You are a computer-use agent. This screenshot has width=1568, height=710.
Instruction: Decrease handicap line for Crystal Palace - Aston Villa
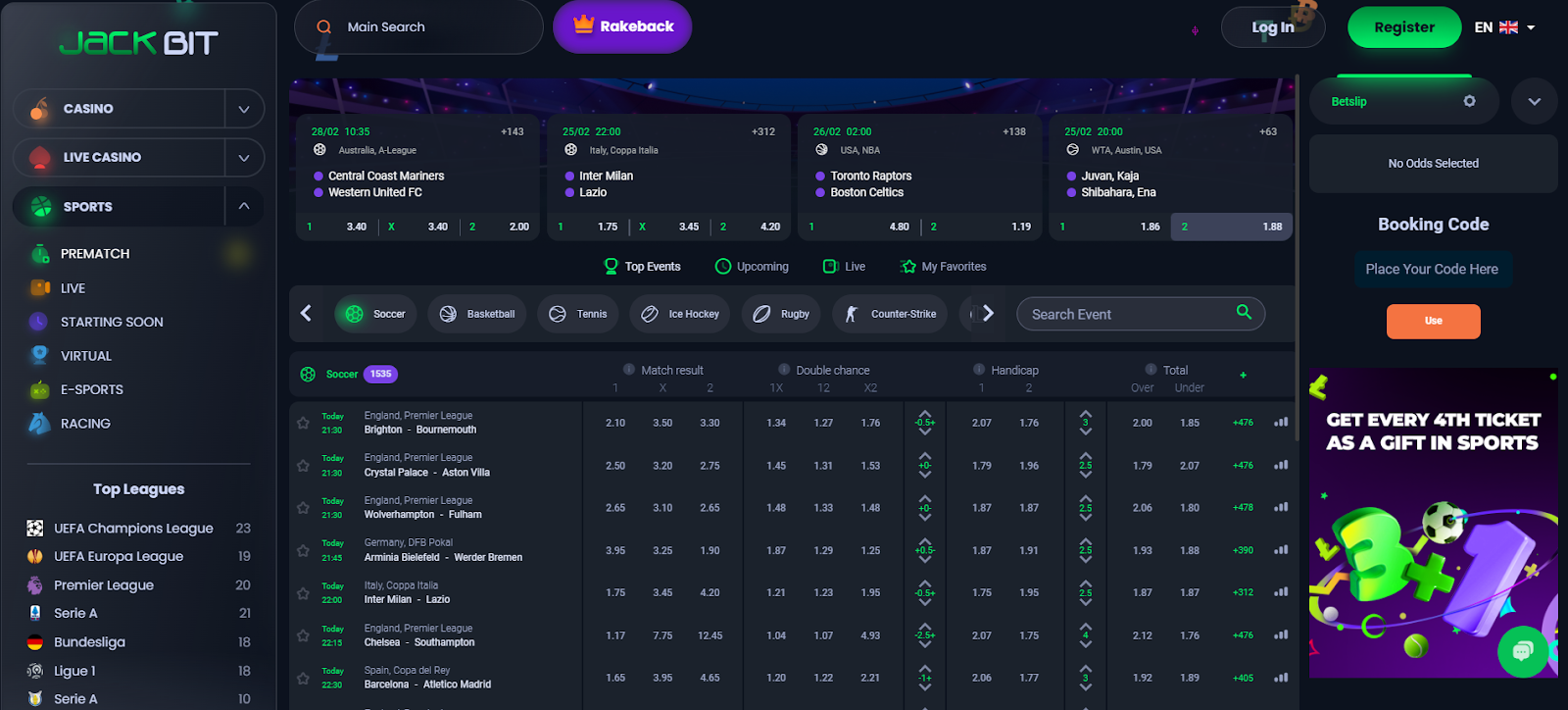(x=925, y=475)
